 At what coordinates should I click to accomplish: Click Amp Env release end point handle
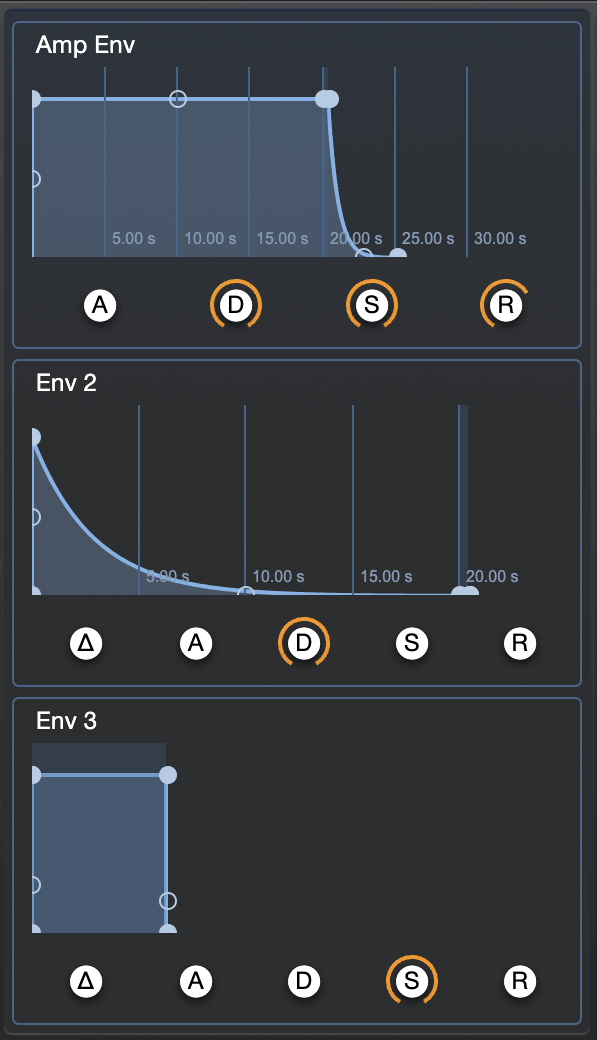coord(397,253)
